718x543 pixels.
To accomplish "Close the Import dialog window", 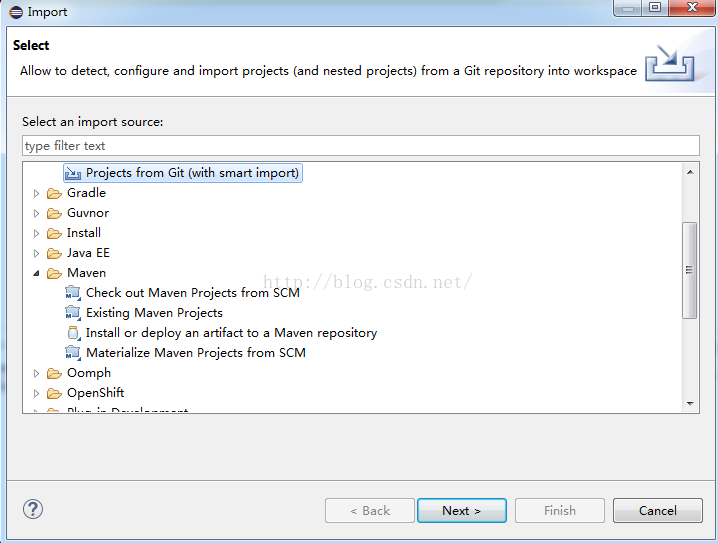I will 692,7.
